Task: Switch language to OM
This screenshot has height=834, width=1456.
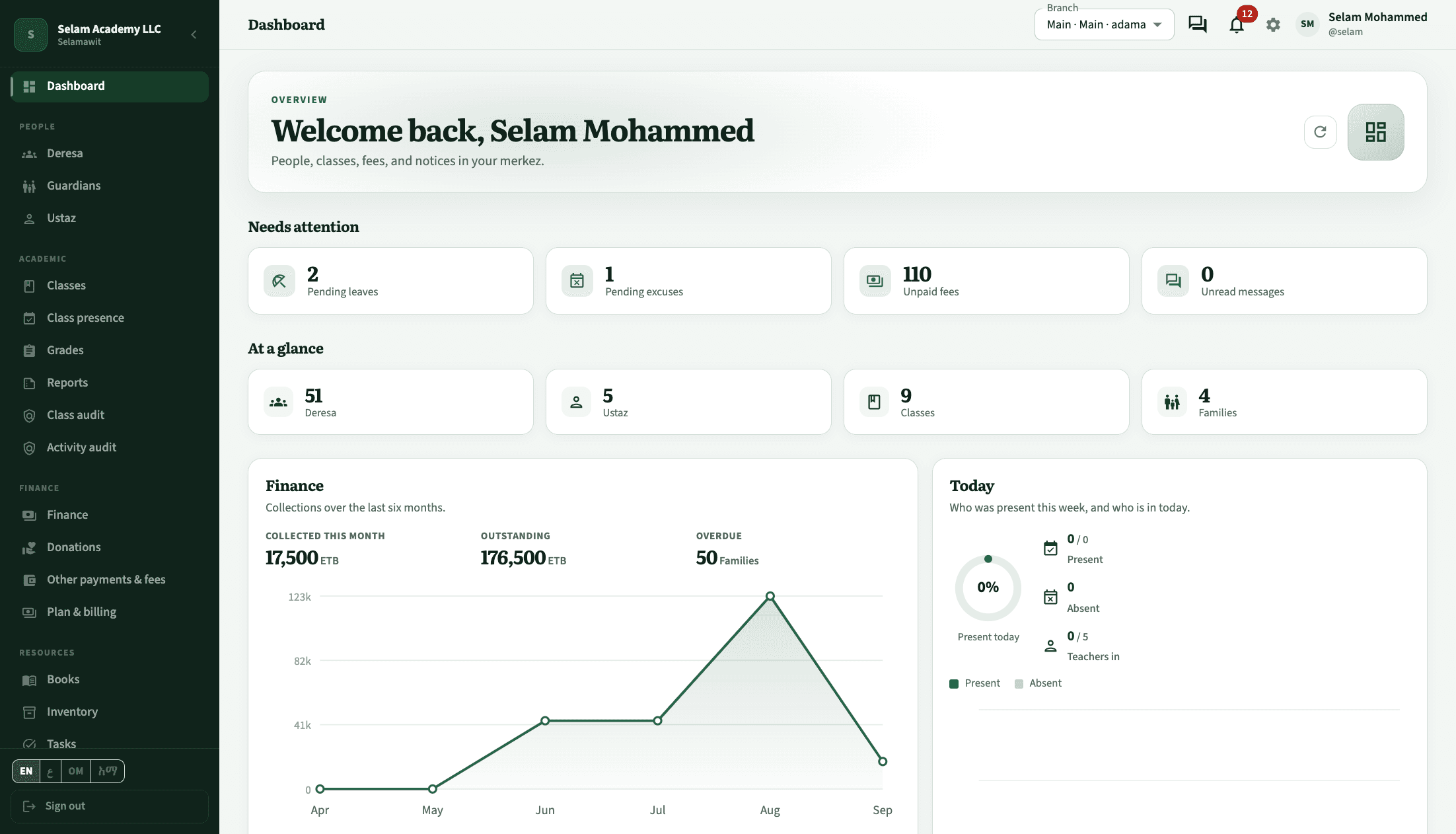Action: point(76,771)
